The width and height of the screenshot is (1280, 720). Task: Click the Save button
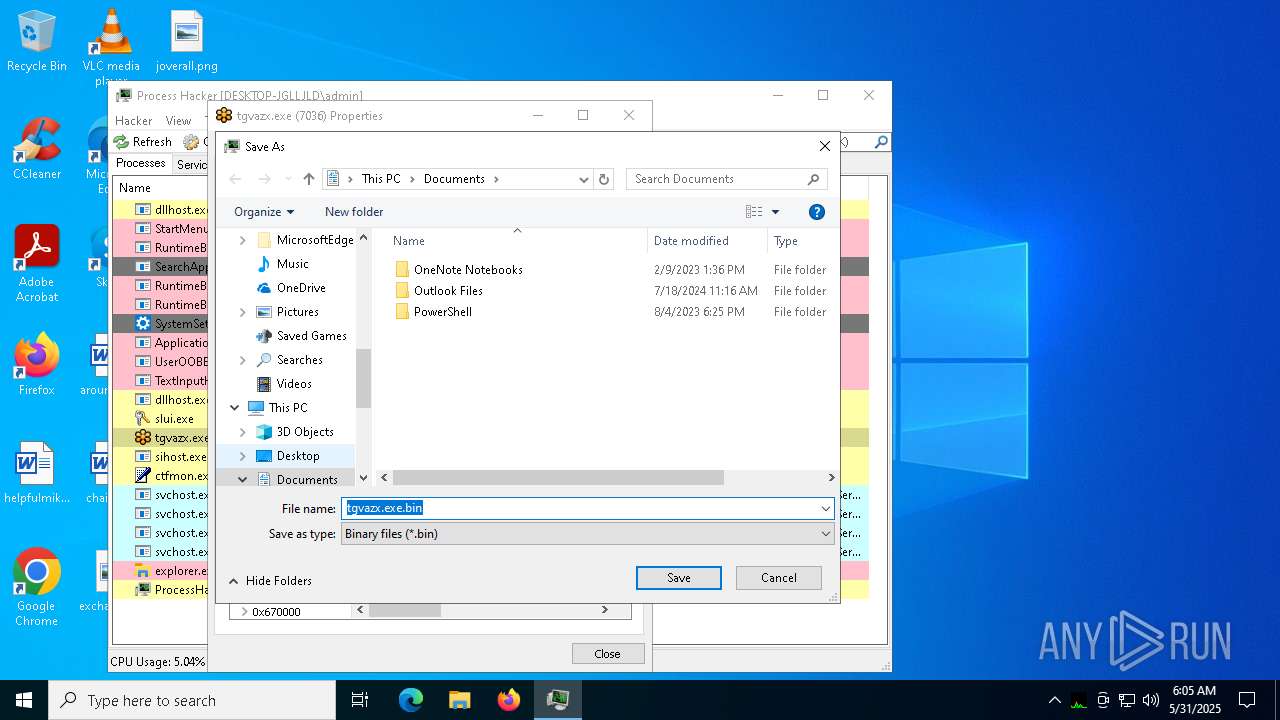pos(679,578)
